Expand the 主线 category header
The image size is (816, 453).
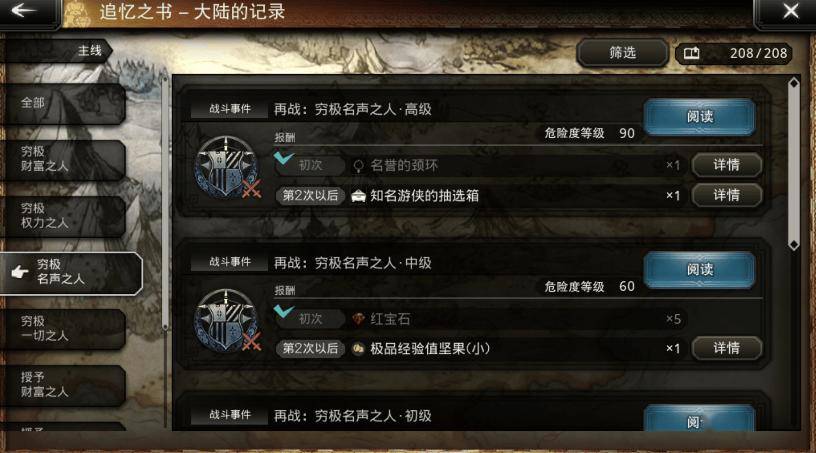click(x=56, y=51)
